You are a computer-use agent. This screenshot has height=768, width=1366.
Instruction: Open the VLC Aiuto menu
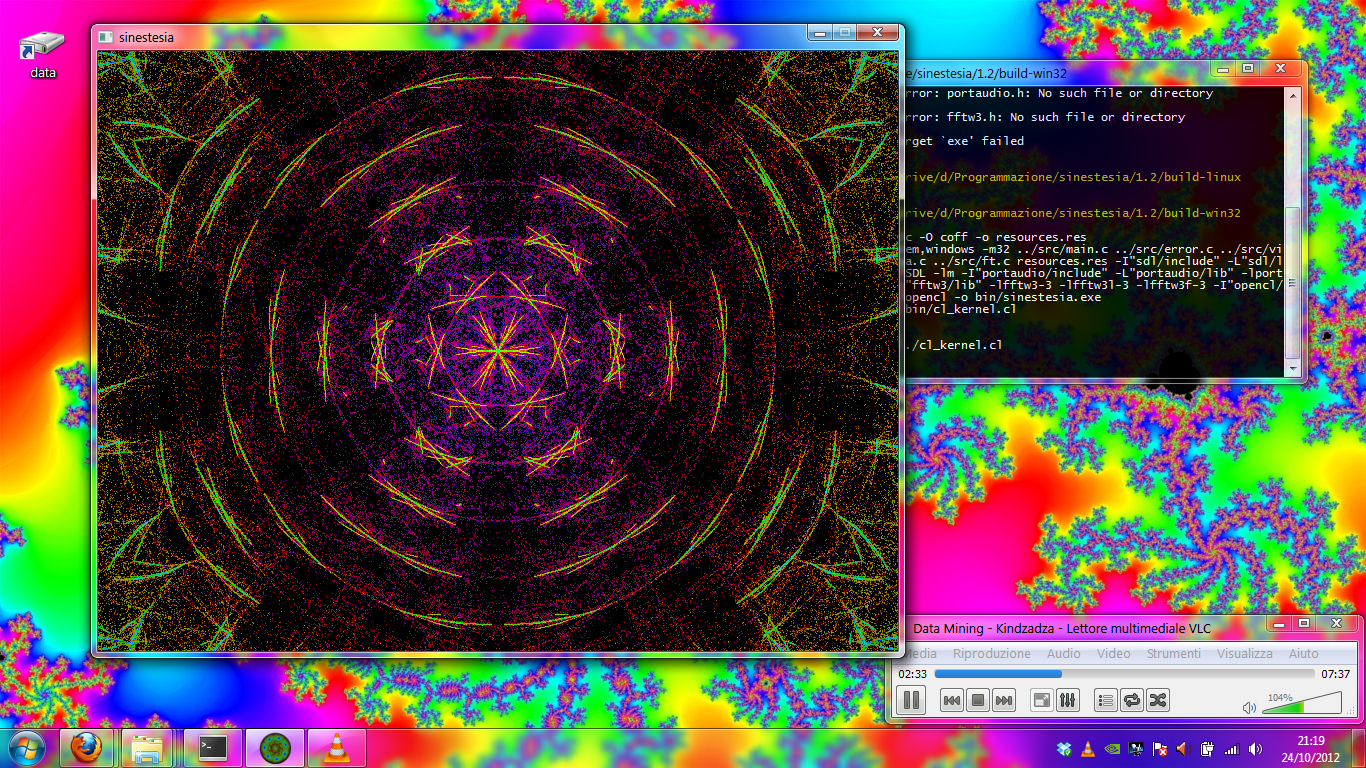click(1304, 653)
